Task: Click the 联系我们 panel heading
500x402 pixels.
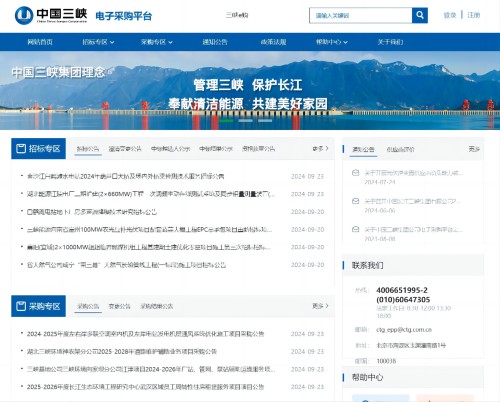Action: click(367, 265)
